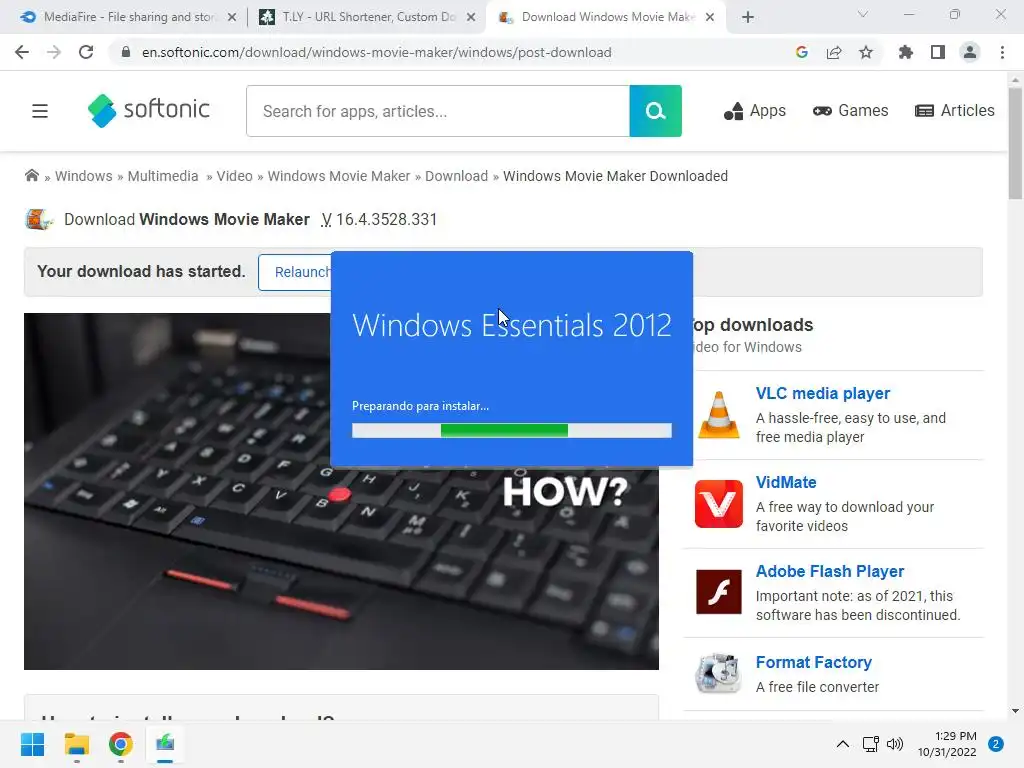Open Adobe Flash Player link
Screen dimensions: 1024x768
829,571
